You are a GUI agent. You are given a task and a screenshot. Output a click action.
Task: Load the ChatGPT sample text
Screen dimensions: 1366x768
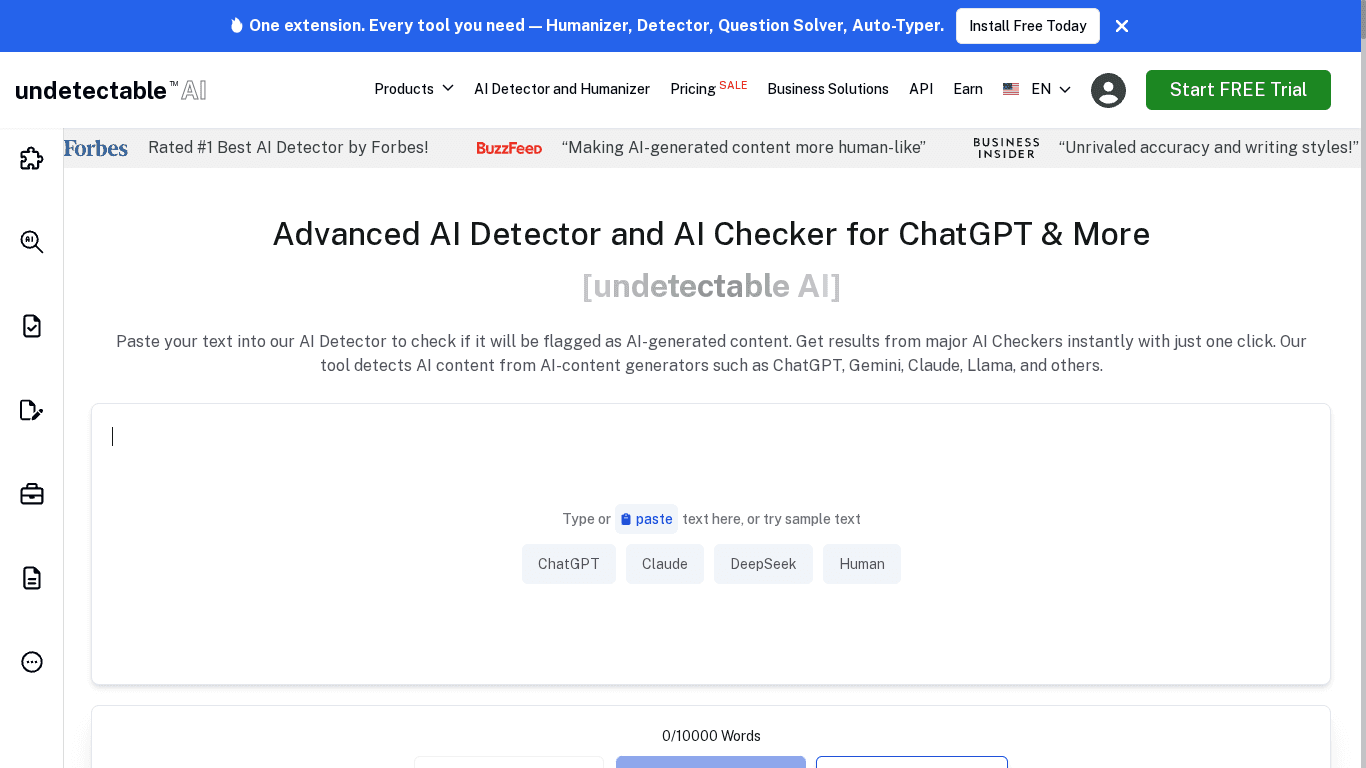coord(569,564)
